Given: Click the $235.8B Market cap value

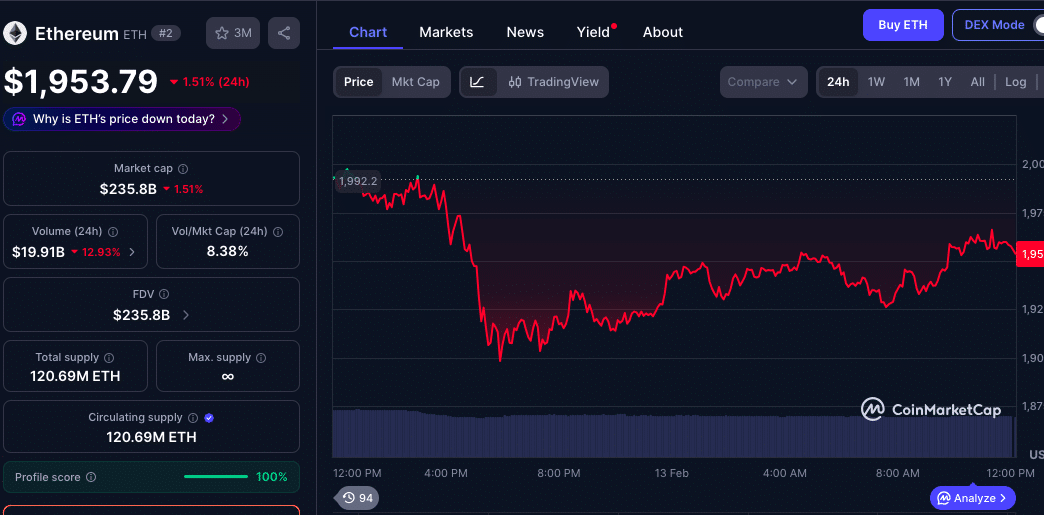Looking at the screenshot, I should coord(128,189).
